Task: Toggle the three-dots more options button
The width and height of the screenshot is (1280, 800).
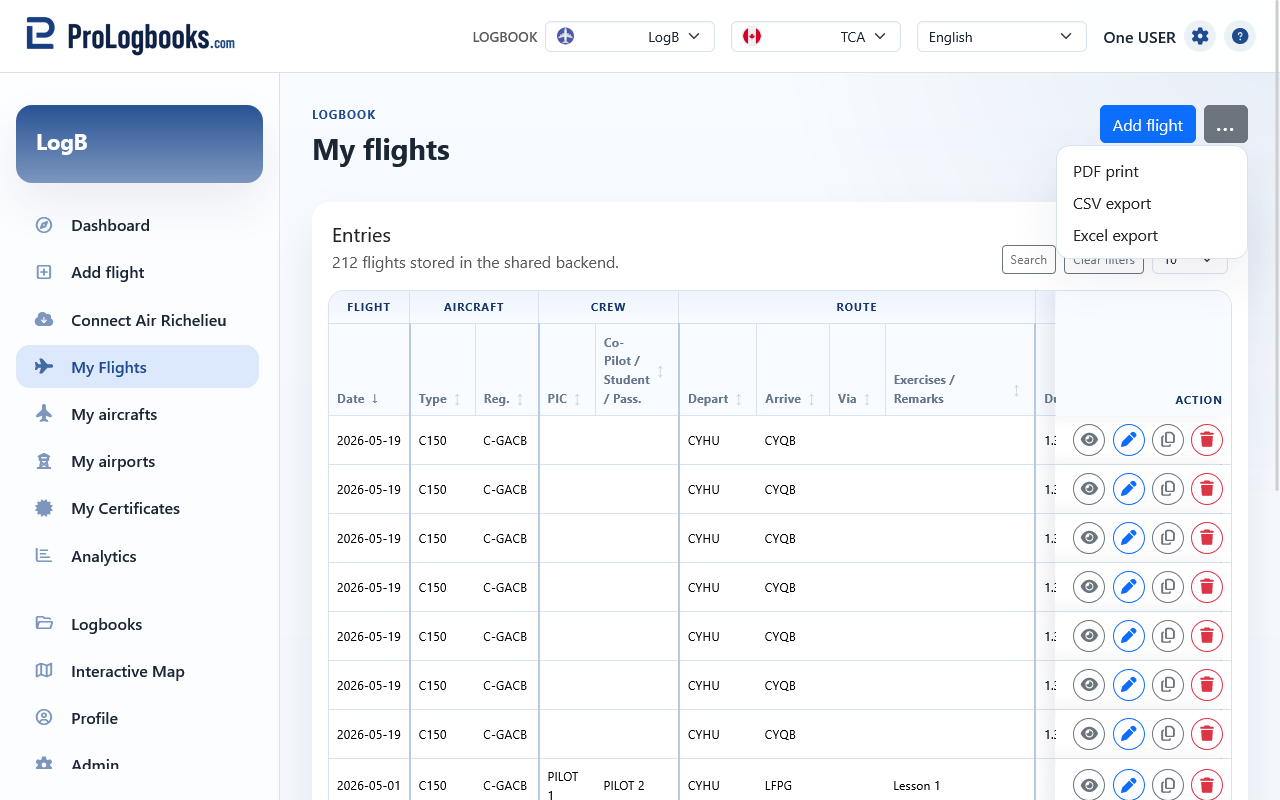Action: coord(1226,124)
